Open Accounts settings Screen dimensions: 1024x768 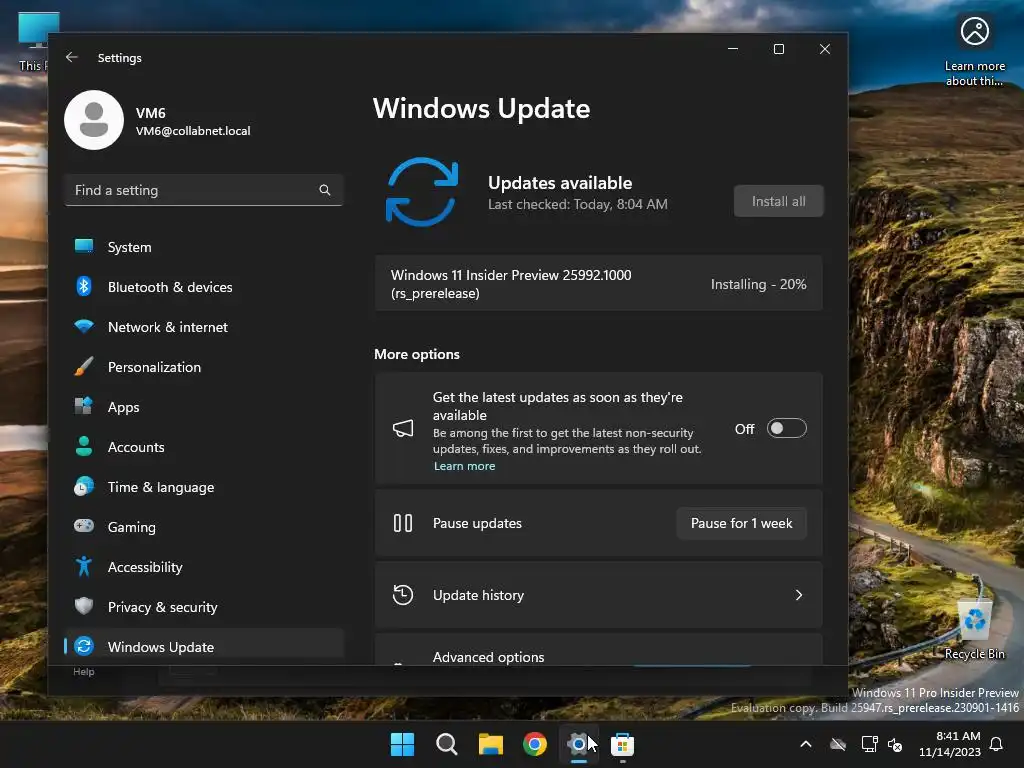coord(204,447)
